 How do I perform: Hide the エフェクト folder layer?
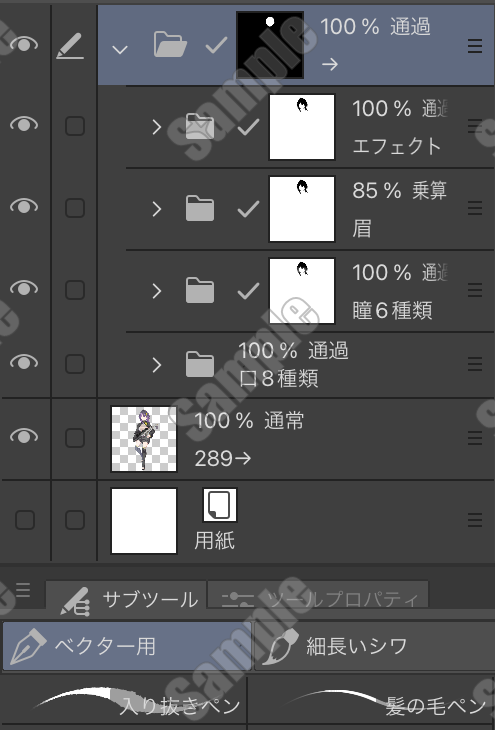tap(24, 124)
